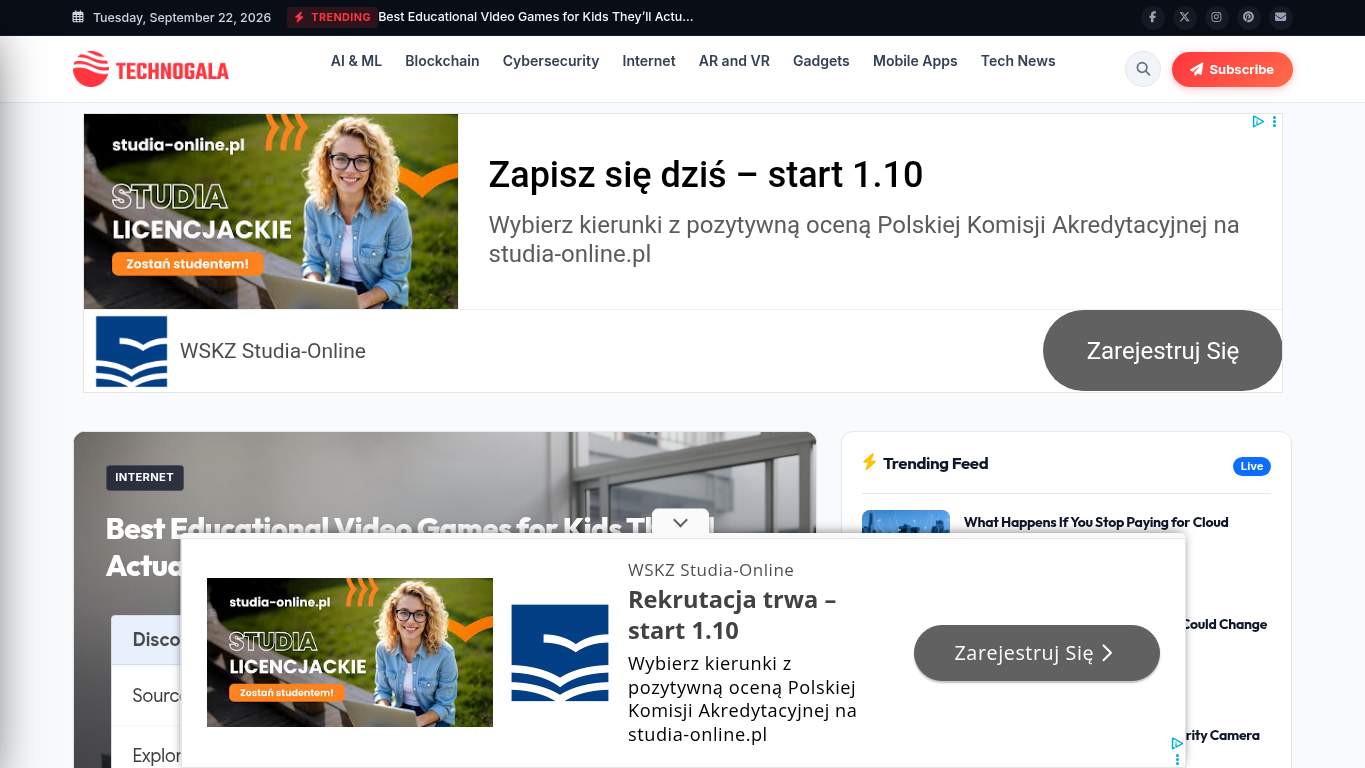Select Internet in the navigation bar
The height and width of the screenshot is (768, 1365).
pos(649,61)
